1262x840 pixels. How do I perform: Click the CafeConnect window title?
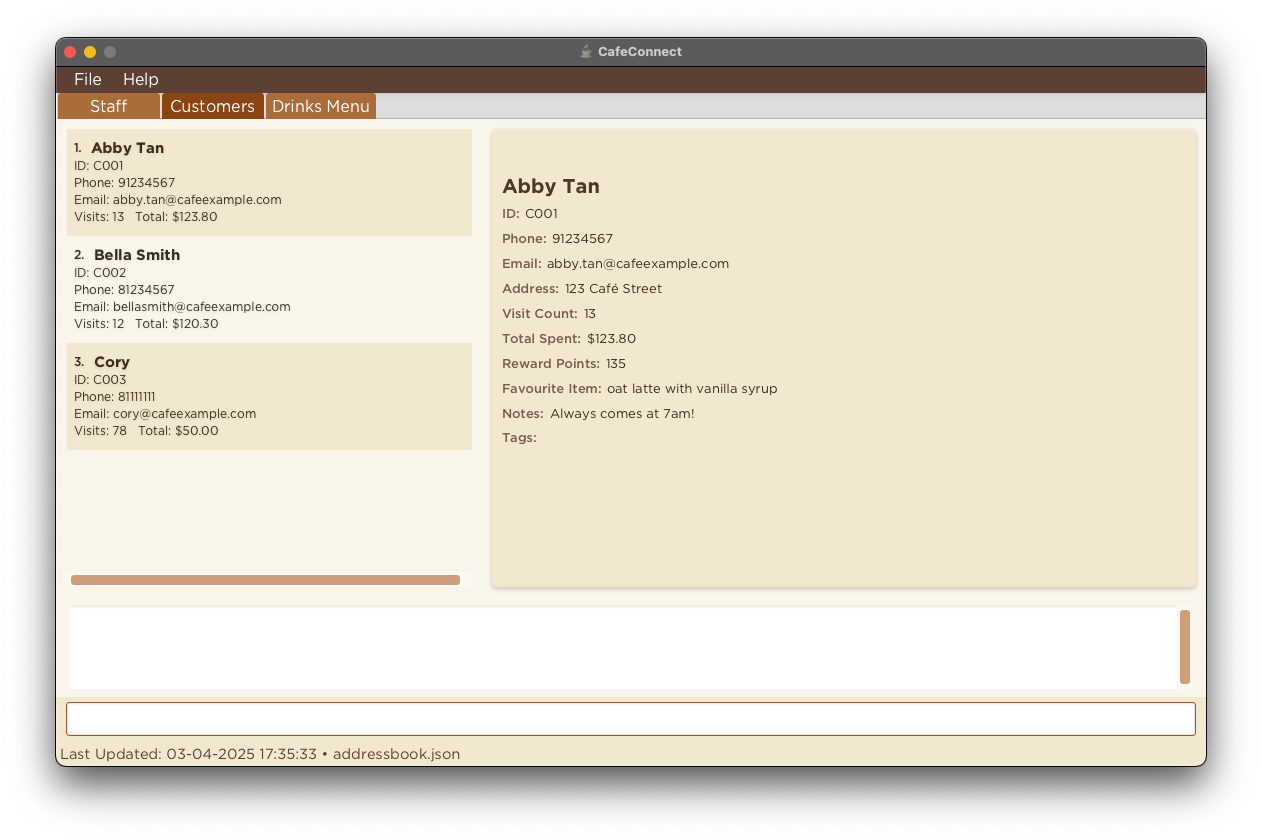640,51
